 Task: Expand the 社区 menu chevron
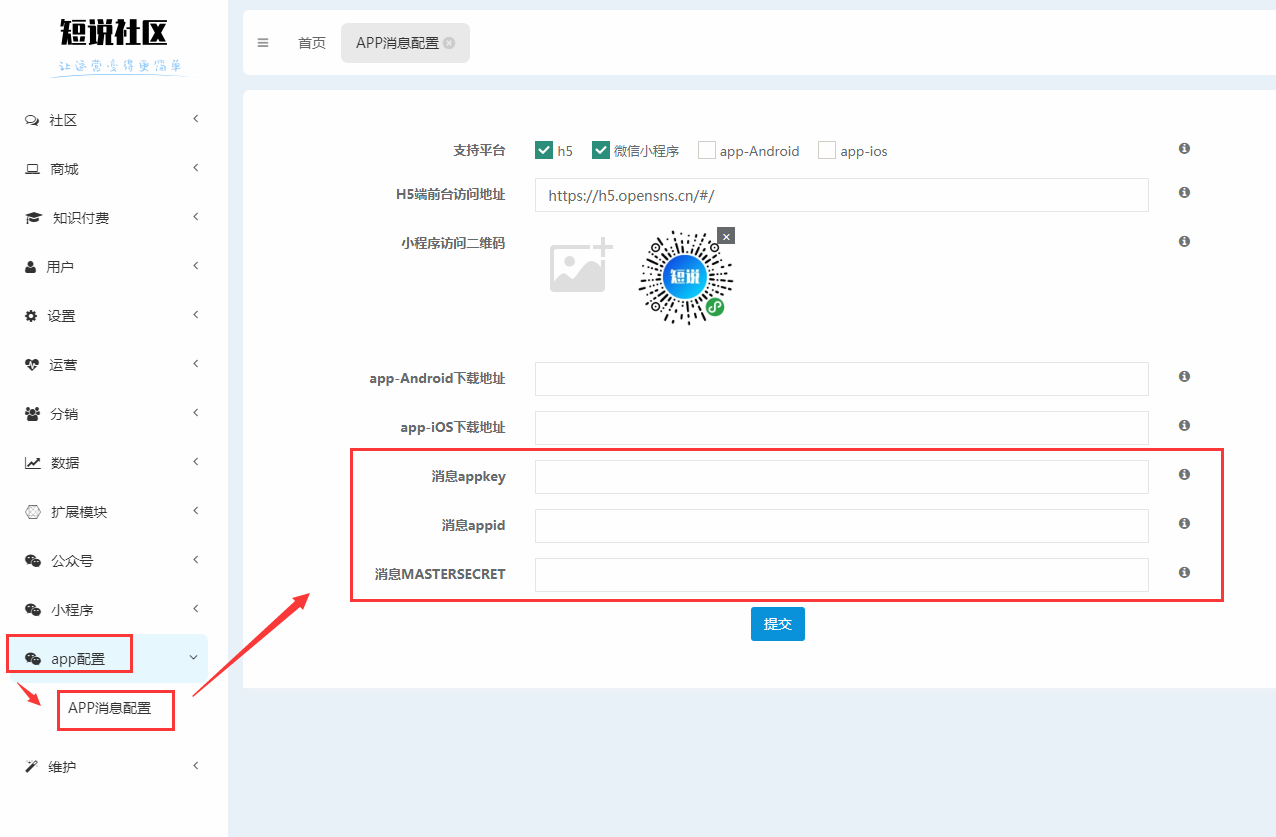click(x=196, y=119)
